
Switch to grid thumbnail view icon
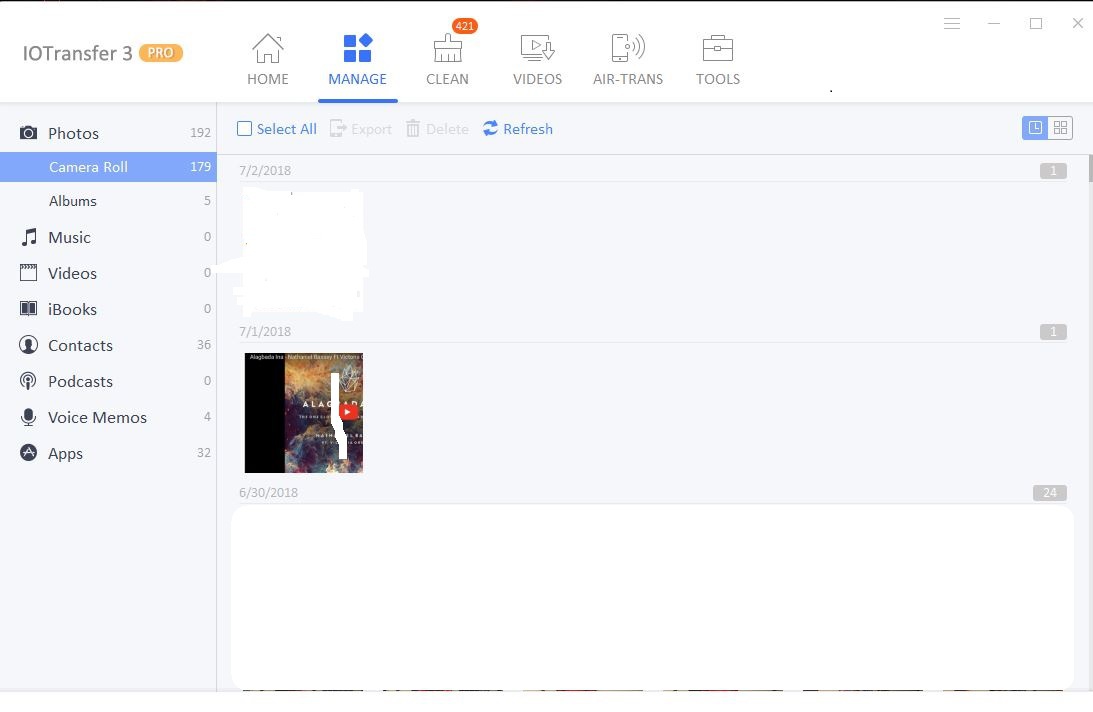click(x=1061, y=128)
